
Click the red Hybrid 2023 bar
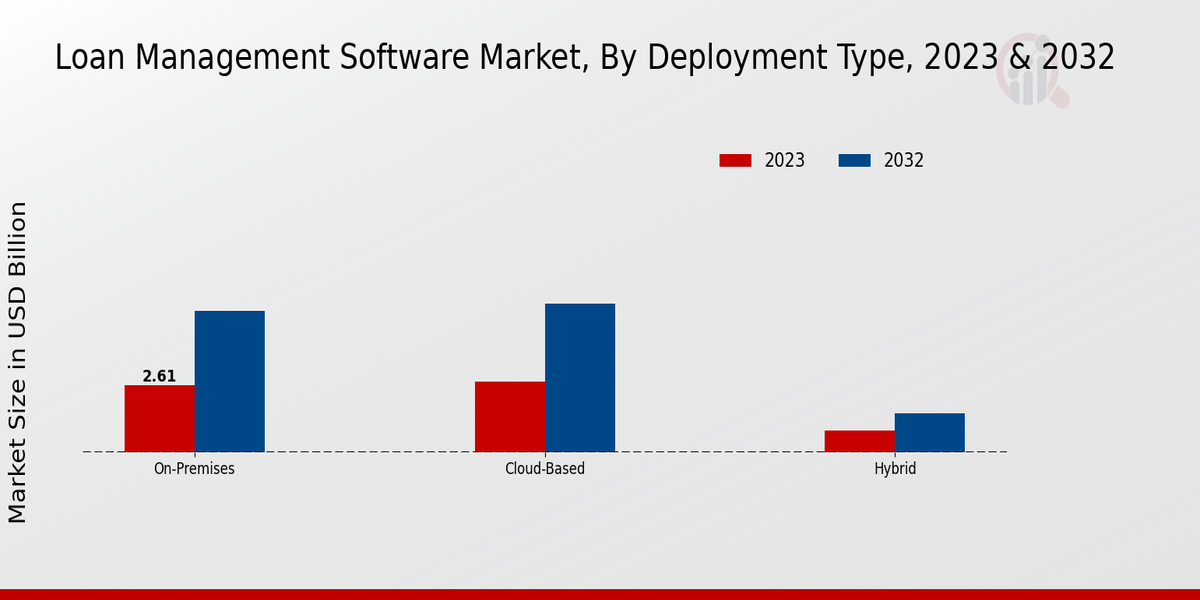859,441
